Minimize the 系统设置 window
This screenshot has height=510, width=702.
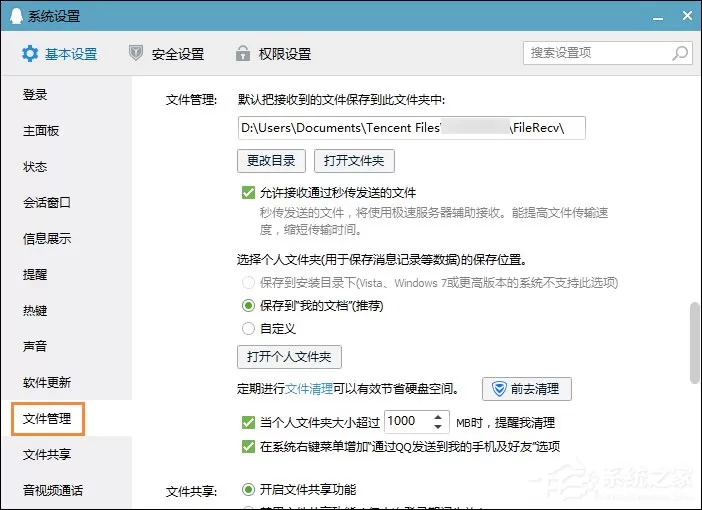coord(658,18)
